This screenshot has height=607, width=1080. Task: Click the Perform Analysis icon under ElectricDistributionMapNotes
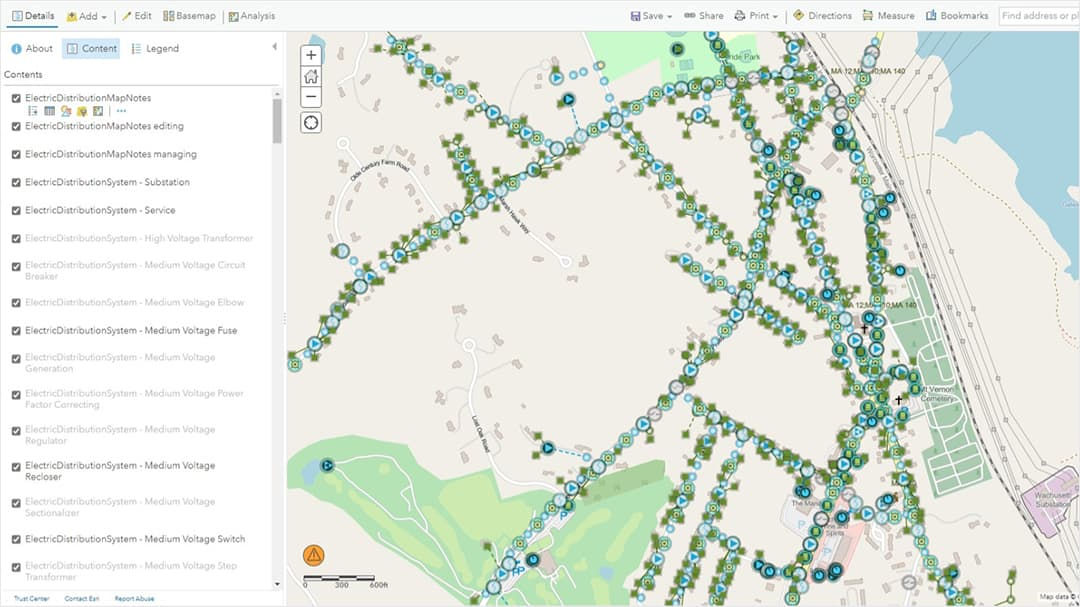point(97,110)
